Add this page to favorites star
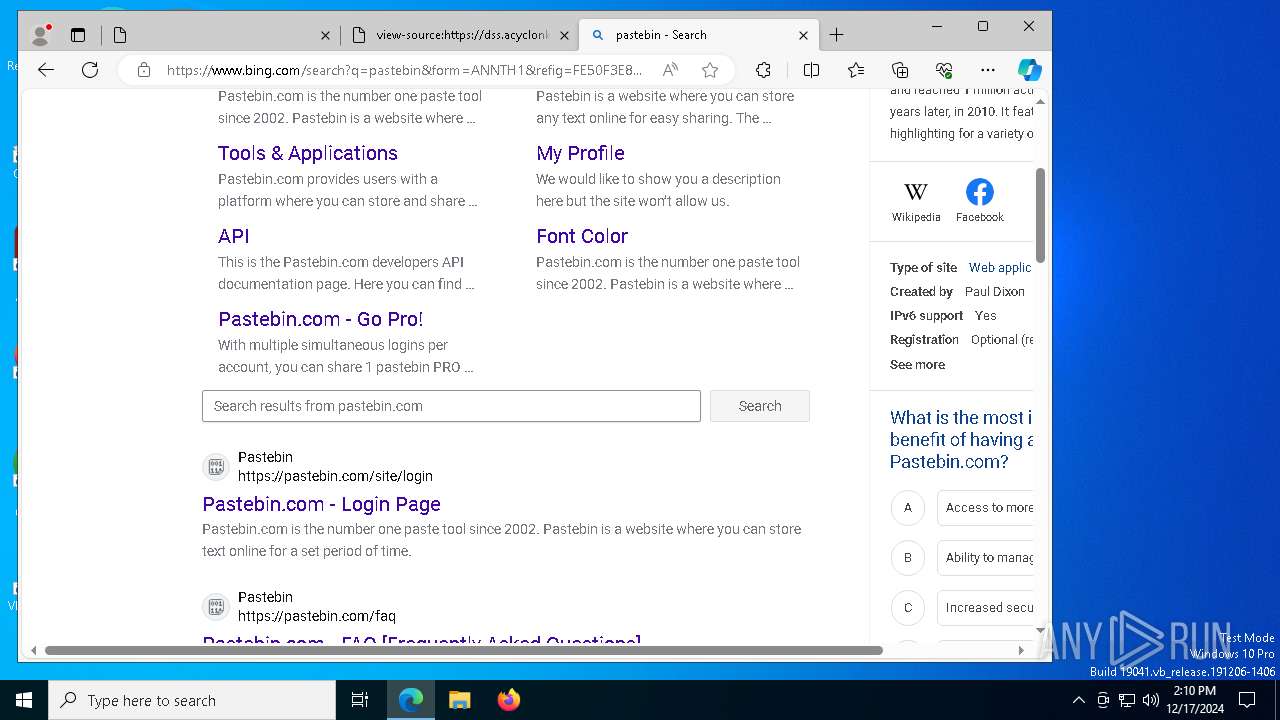Viewport: 1280px width, 720px height. point(710,70)
